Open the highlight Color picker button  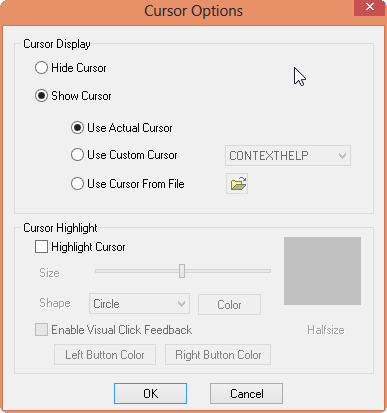(229, 304)
